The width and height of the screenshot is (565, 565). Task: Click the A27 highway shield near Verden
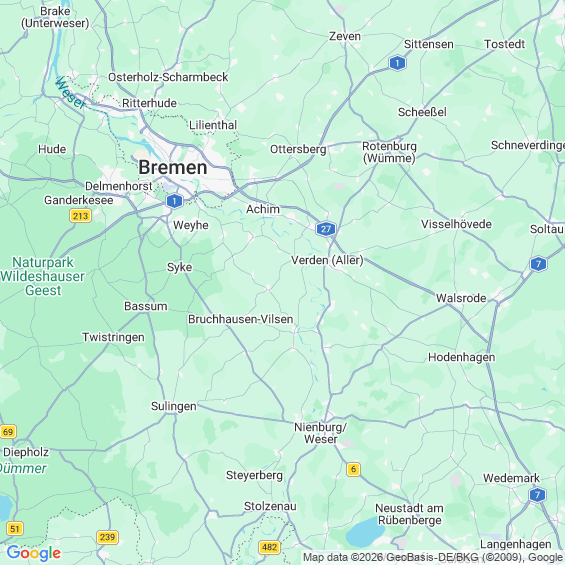[x=326, y=229]
